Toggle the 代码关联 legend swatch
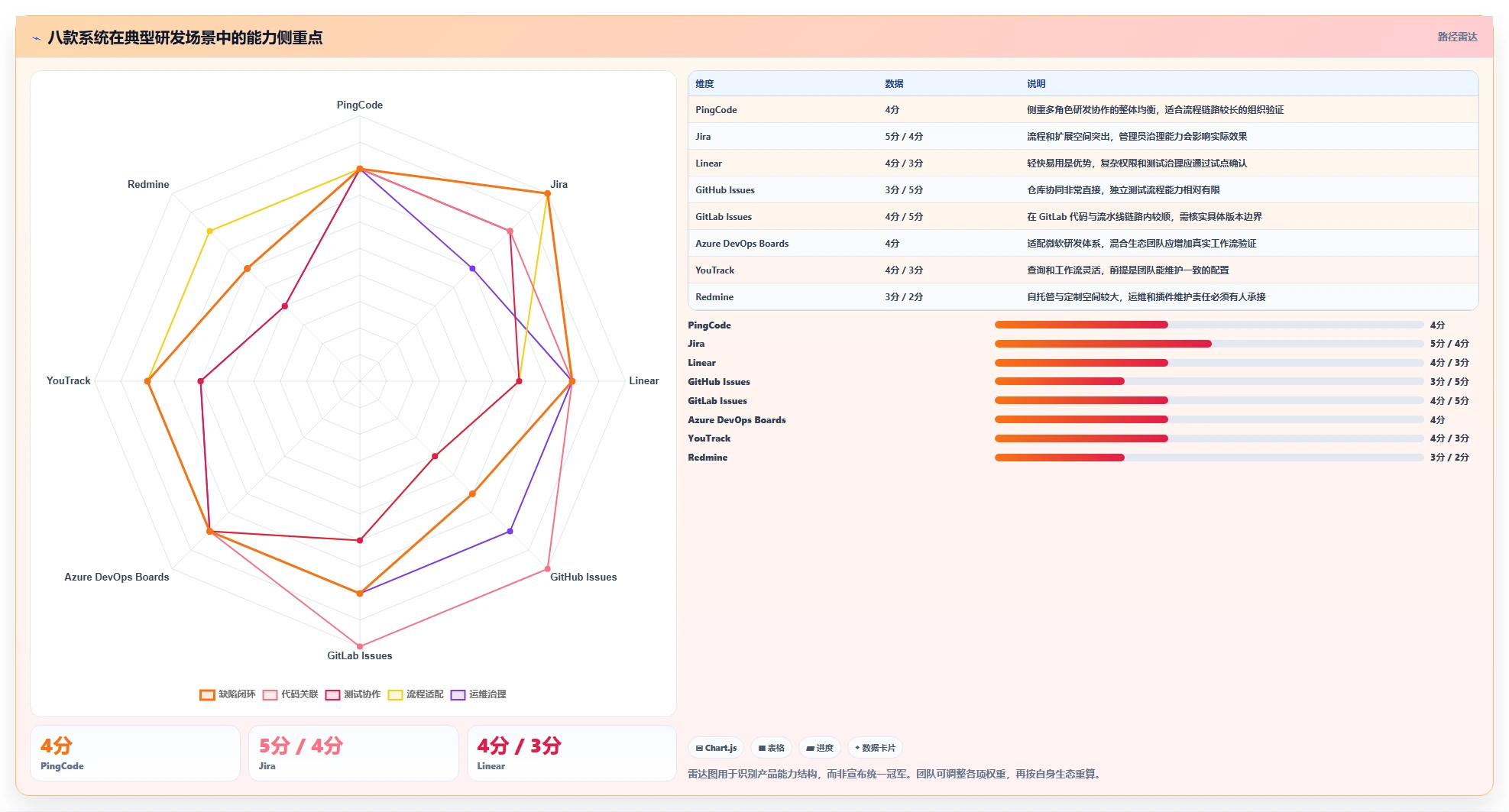This screenshot has height=812, width=1509. click(x=270, y=694)
